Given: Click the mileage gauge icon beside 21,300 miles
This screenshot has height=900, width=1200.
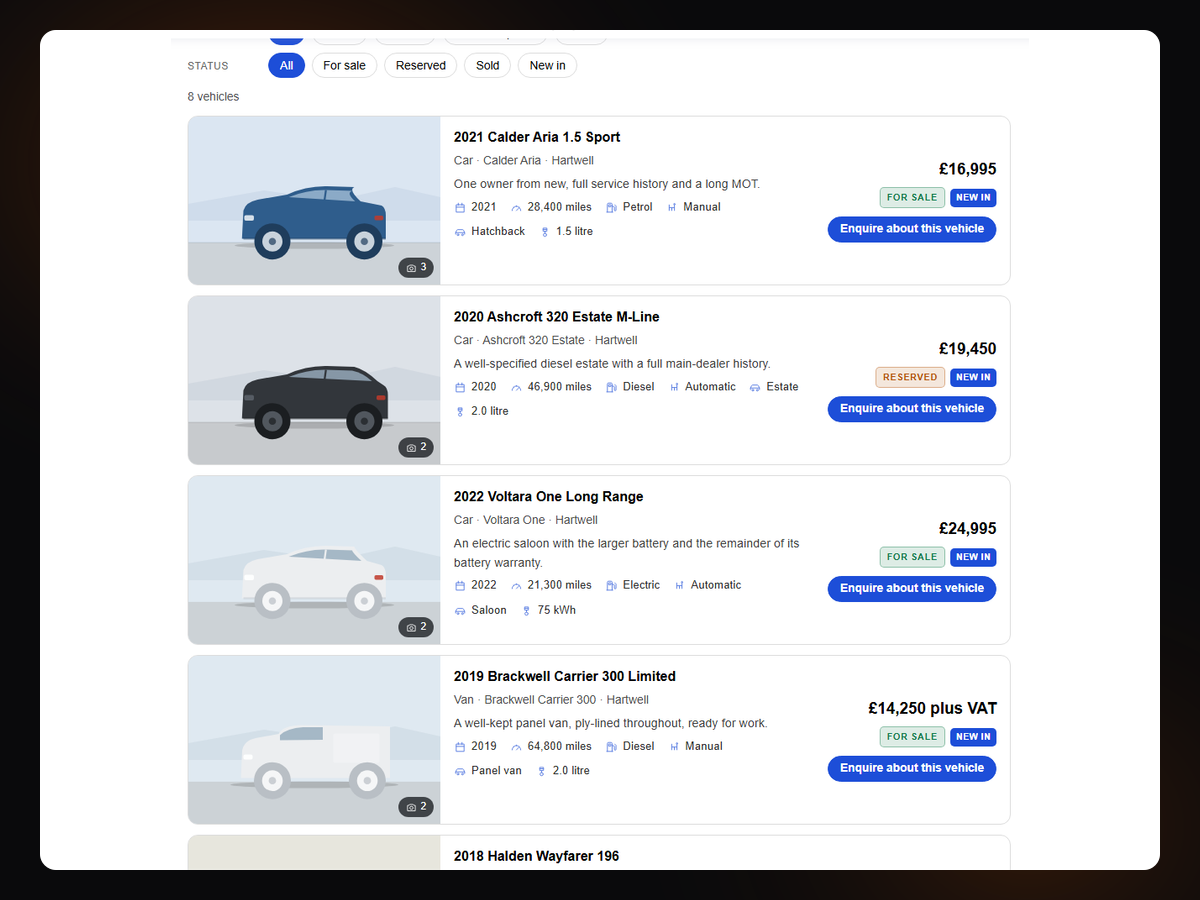Looking at the screenshot, I should [516, 586].
